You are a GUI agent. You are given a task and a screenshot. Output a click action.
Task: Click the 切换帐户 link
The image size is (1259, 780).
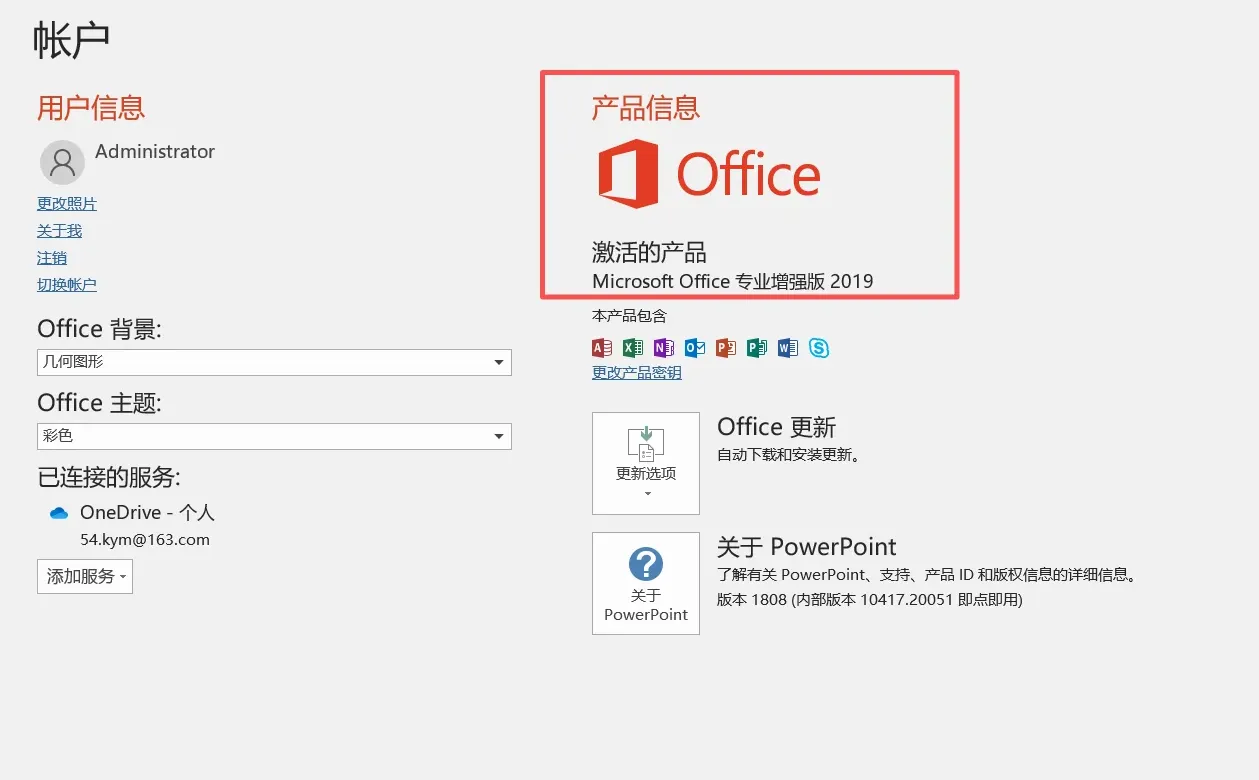tap(66, 284)
